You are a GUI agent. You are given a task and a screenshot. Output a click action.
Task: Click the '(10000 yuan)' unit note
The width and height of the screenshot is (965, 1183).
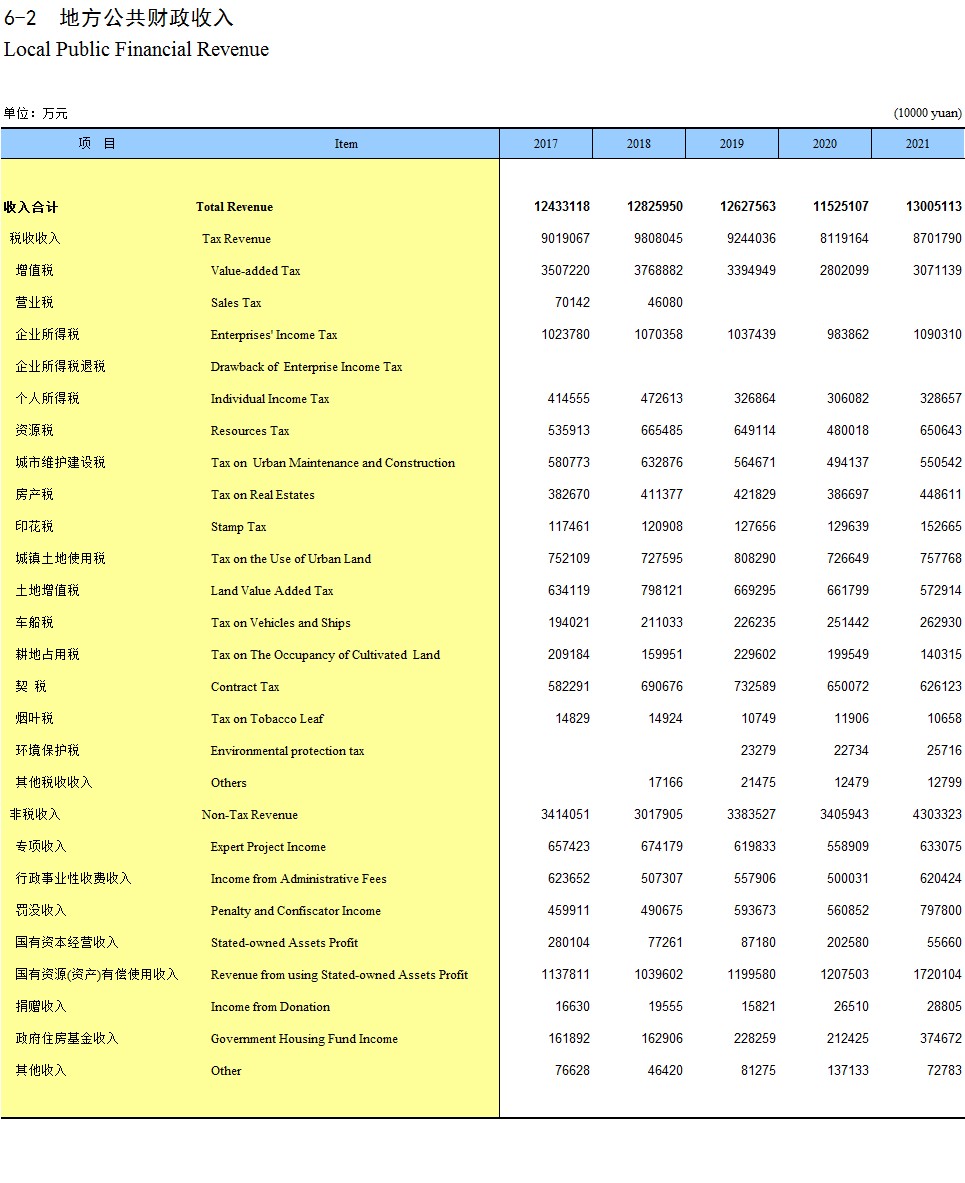(928, 113)
